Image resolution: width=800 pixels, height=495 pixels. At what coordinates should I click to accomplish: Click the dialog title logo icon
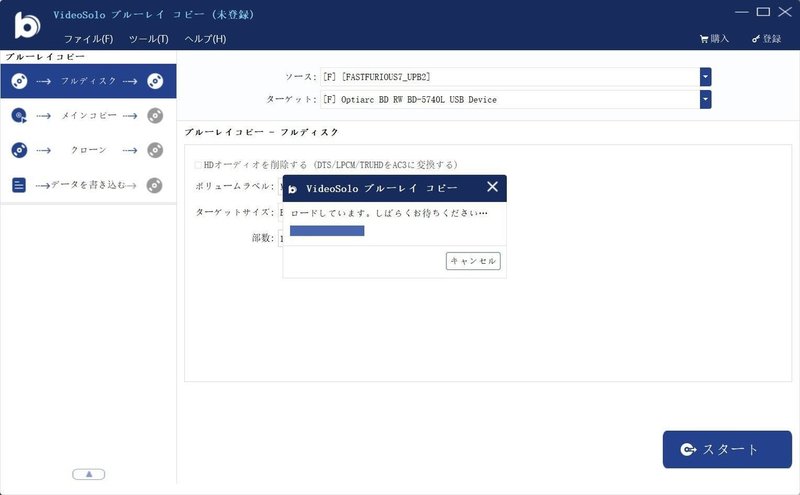point(293,189)
